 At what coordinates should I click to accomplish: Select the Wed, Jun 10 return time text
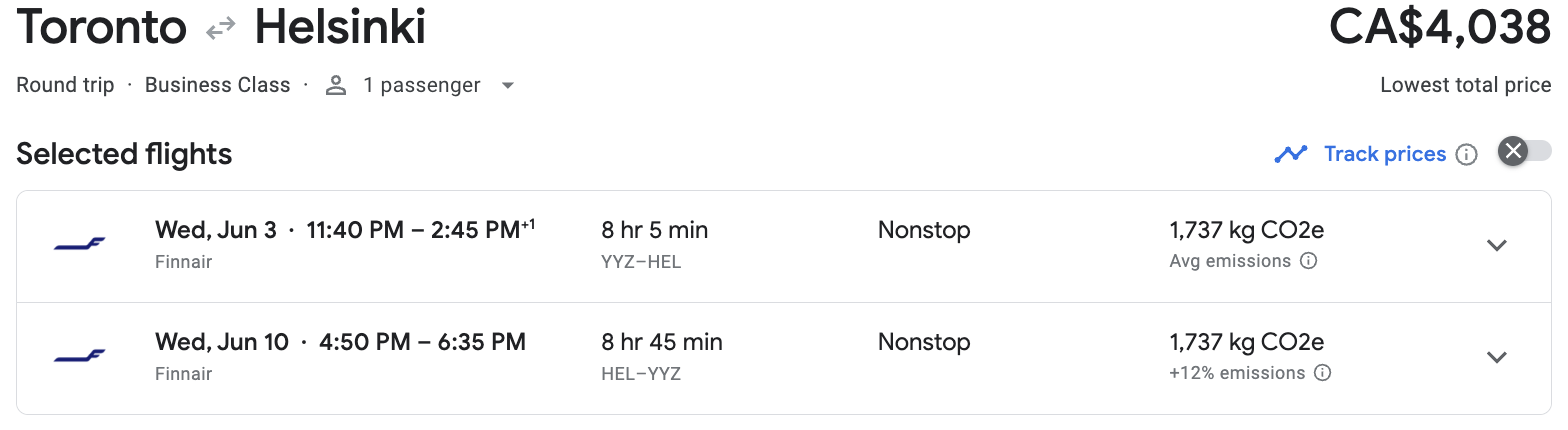tap(340, 342)
